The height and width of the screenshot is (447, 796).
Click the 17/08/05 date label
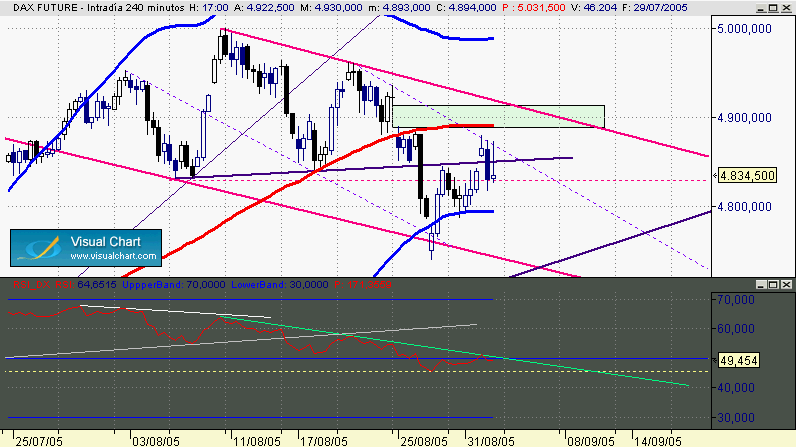324,441
